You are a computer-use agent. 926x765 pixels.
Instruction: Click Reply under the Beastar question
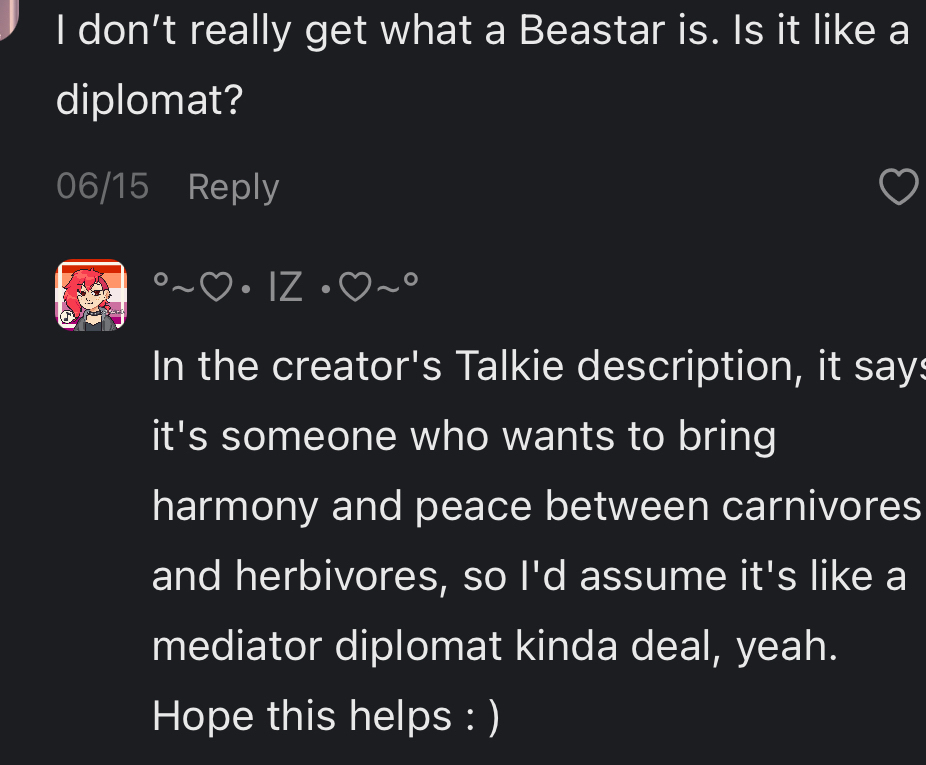[233, 187]
